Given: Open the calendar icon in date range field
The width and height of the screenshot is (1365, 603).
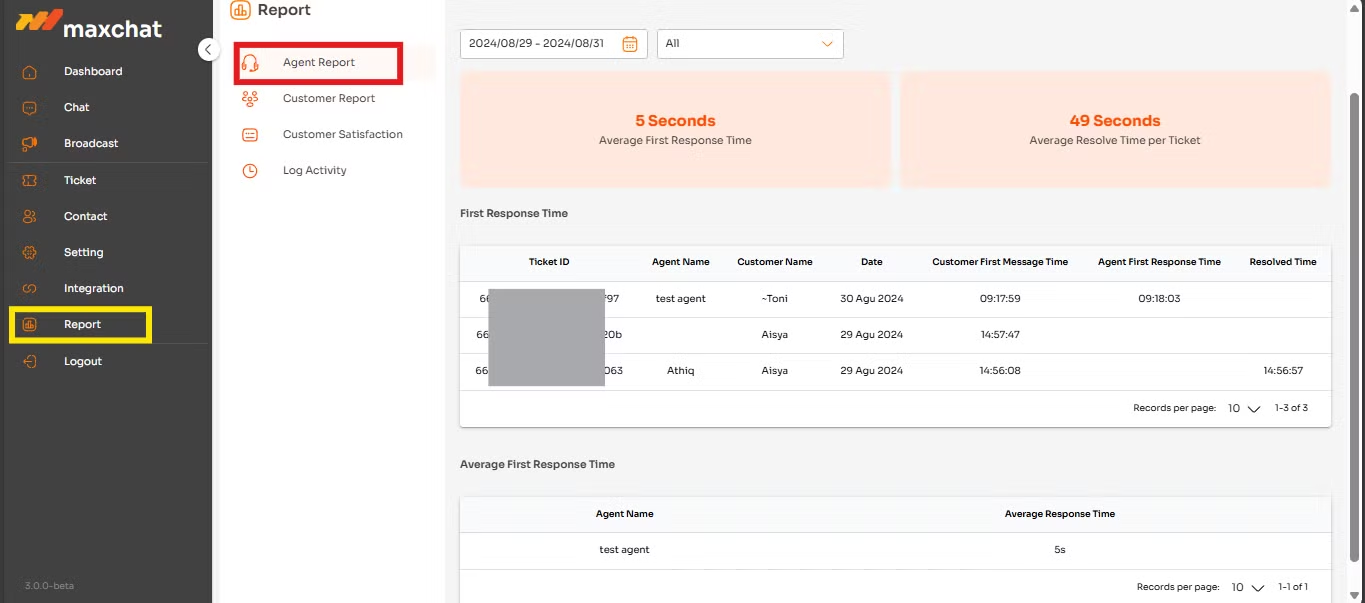Looking at the screenshot, I should [x=630, y=44].
